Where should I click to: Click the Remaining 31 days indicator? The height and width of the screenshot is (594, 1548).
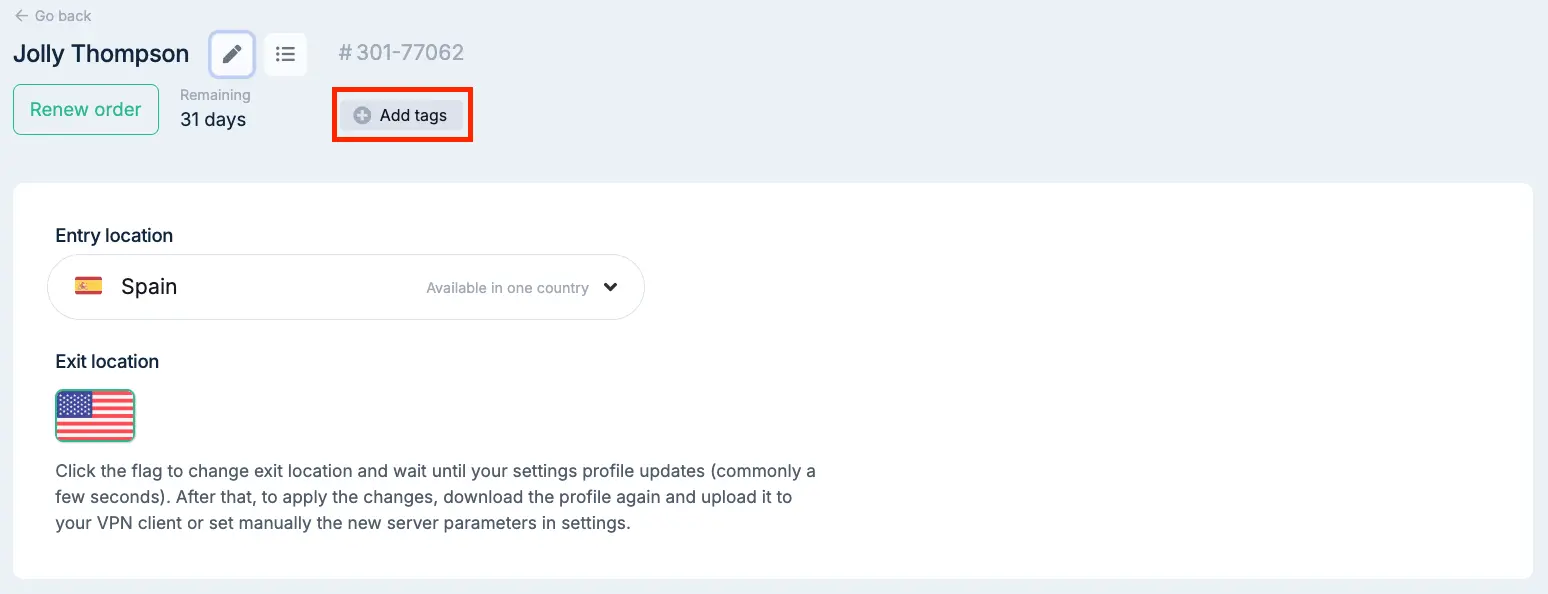pyautogui.click(x=215, y=108)
